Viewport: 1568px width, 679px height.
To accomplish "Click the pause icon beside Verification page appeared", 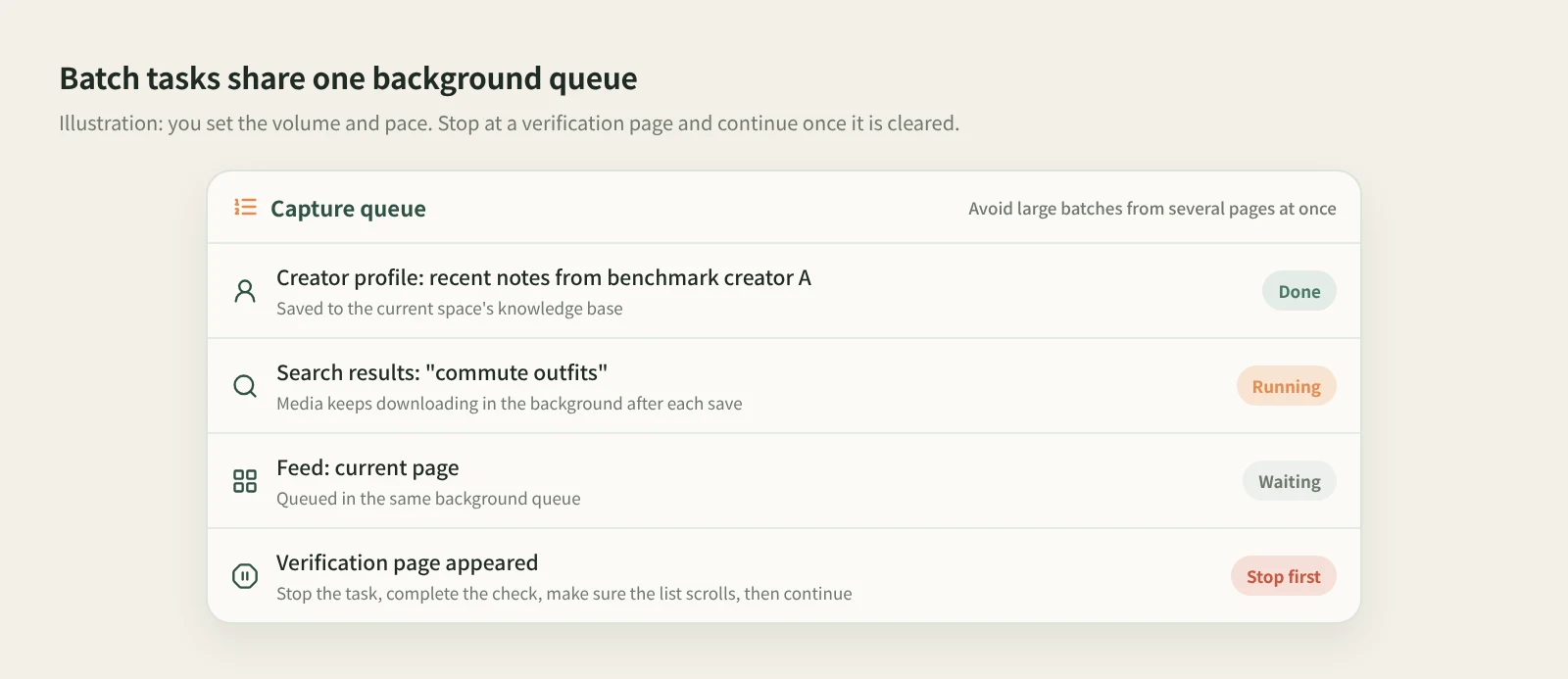I will click(245, 576).
